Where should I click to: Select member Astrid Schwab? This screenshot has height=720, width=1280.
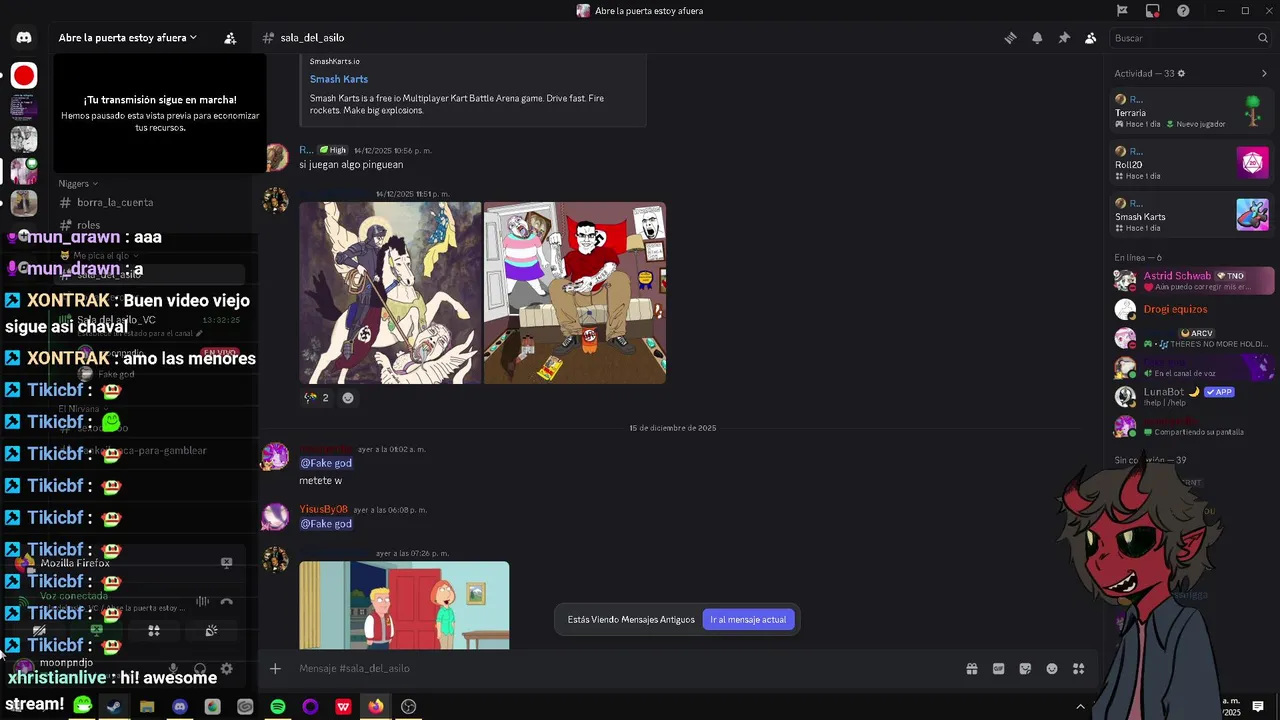pyautogui.click(x=1192, y=281)
